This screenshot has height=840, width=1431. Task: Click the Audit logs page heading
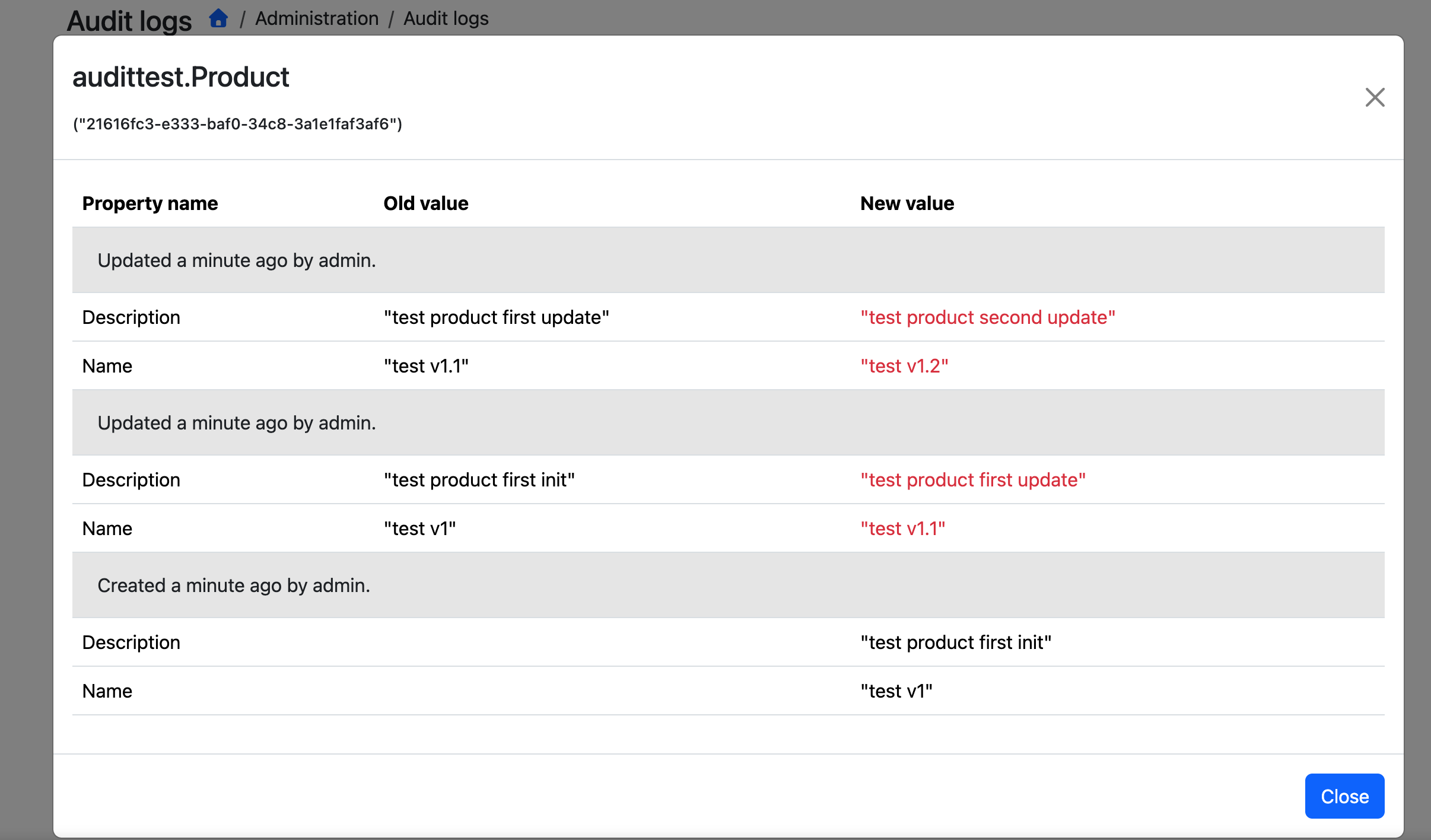129,21
